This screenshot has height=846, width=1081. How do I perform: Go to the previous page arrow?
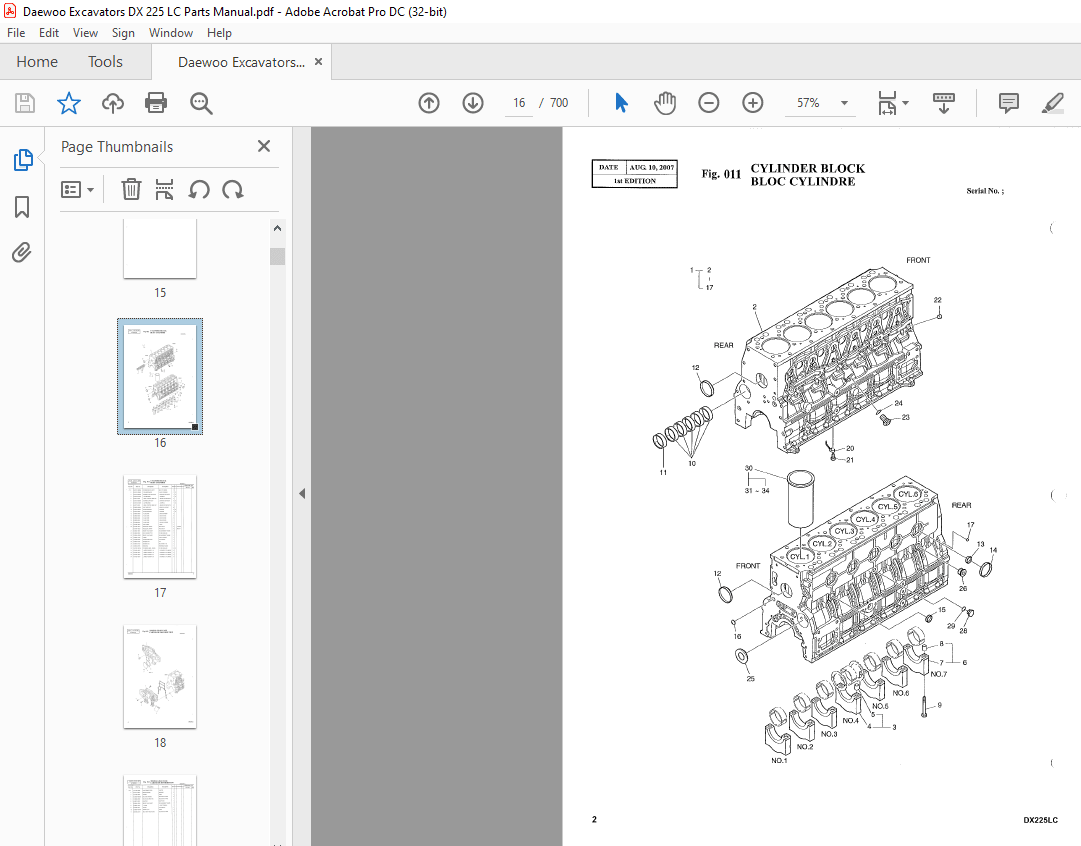point(429,103)
